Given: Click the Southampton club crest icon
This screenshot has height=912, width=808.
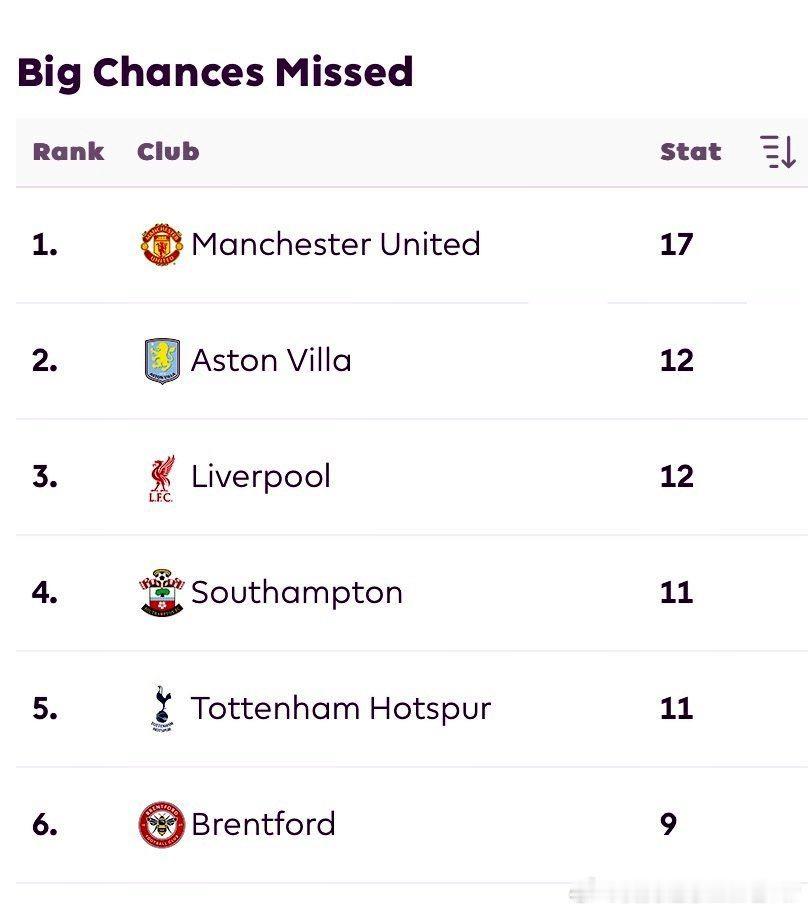Looking at the screenshot, I should tap(161, 593).
